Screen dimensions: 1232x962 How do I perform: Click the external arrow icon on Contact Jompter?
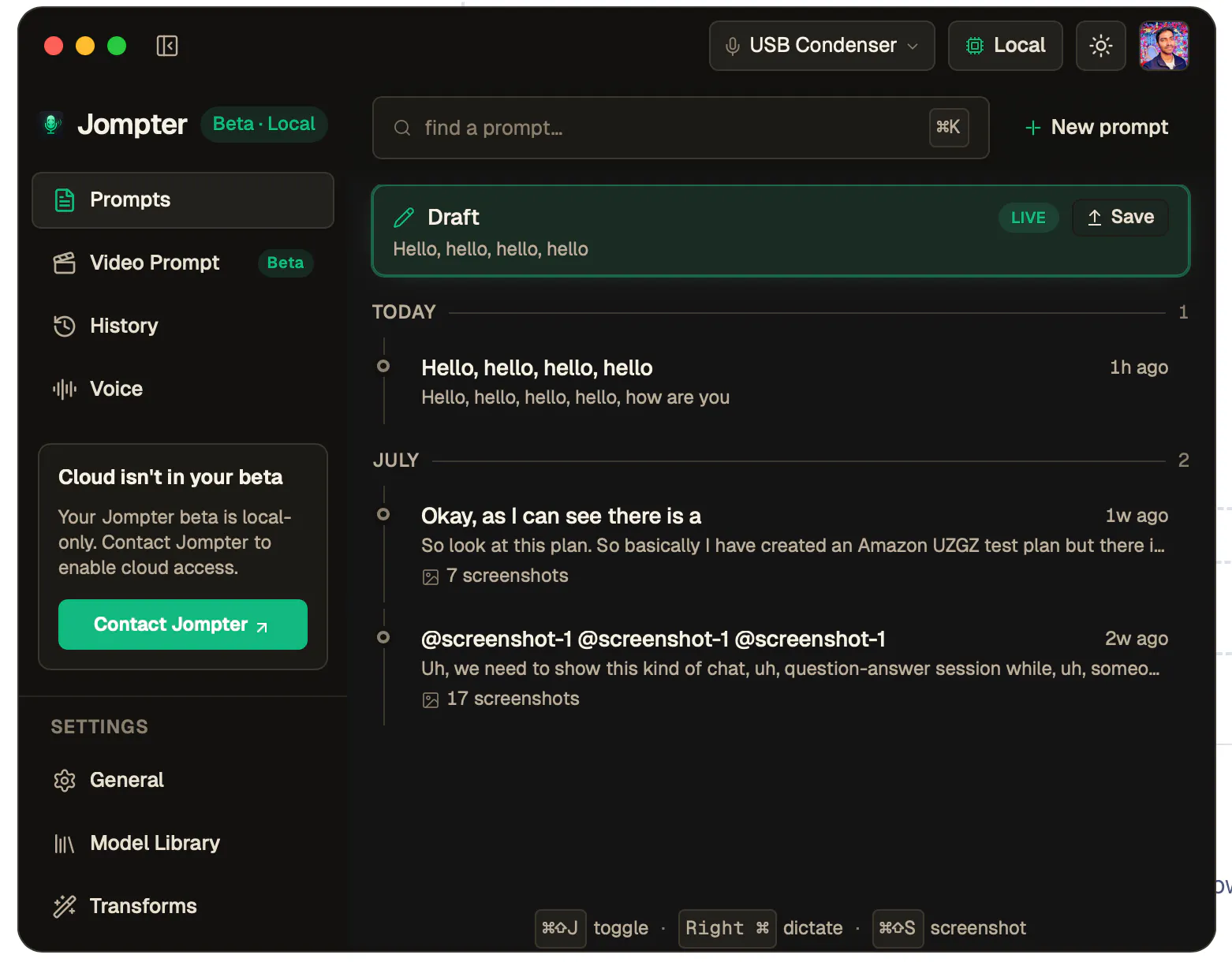[x=263, y=627]
